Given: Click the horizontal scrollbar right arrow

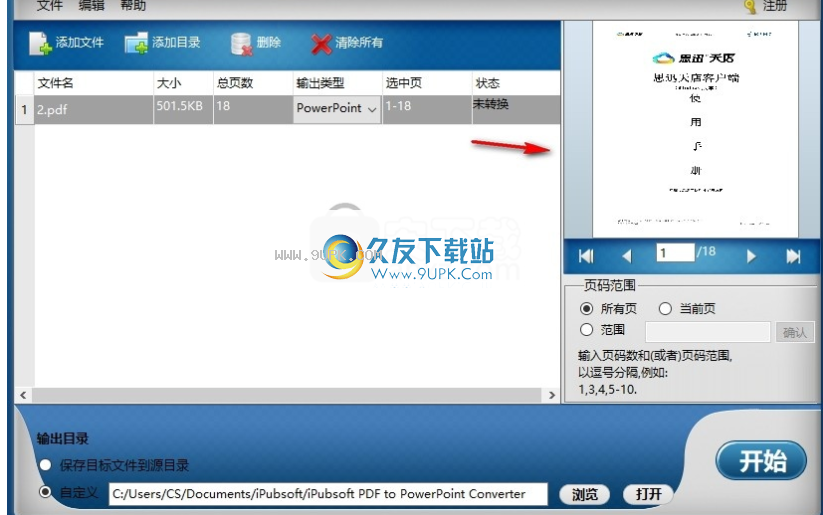Looking at the screenshot, I should tap(551, 395).
